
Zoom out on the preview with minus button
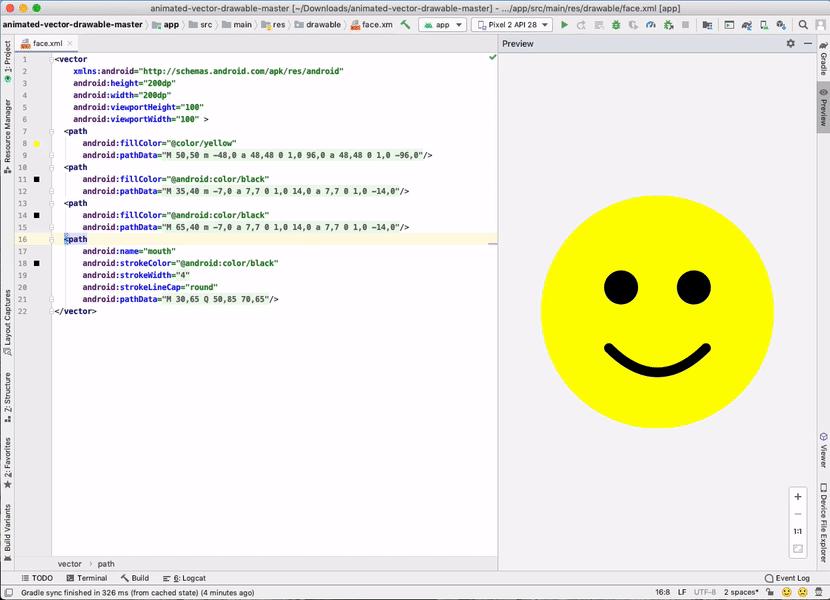click(798, 514)
